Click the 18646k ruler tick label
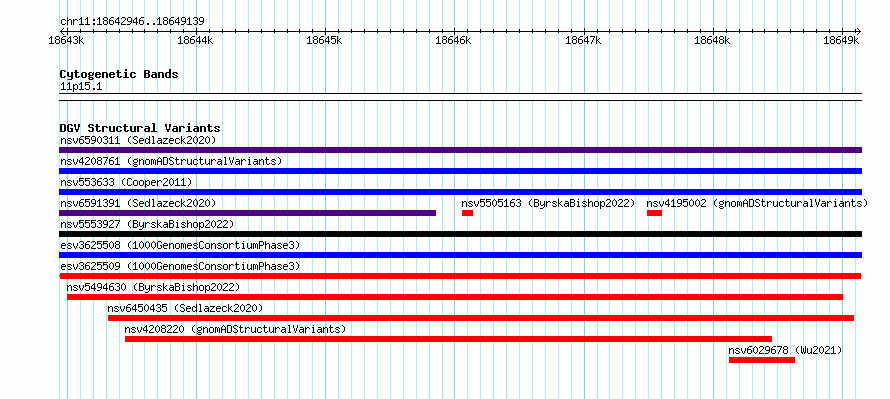 [x=454, y=40]
